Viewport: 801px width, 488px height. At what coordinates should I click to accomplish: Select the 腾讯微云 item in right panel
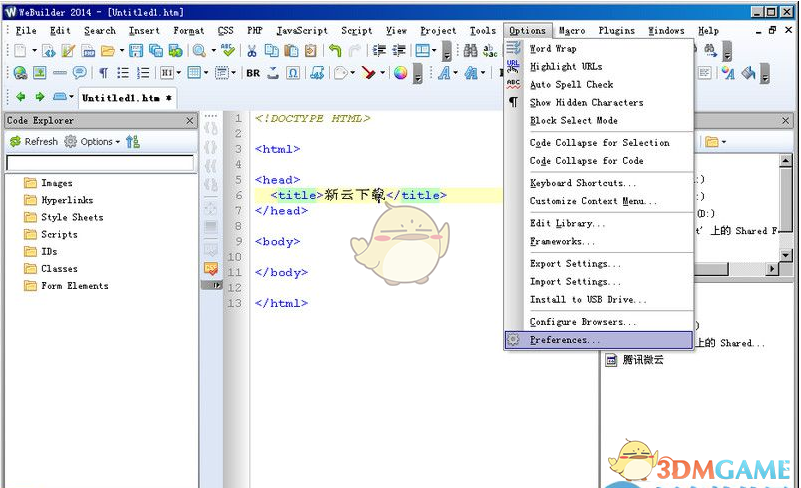(635, 360)
